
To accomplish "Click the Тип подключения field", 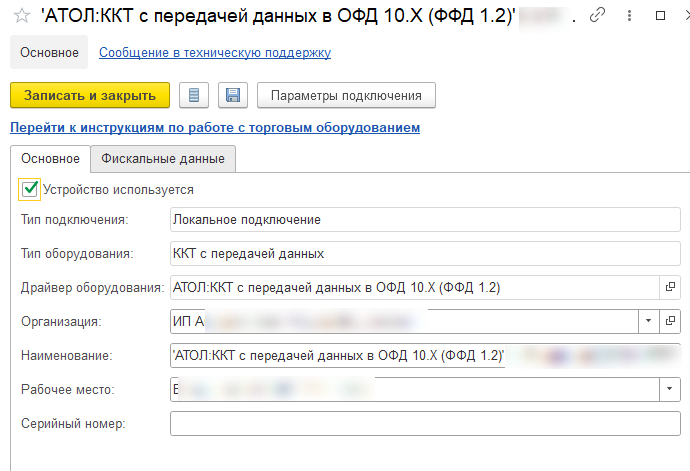I will click(425, 220).
